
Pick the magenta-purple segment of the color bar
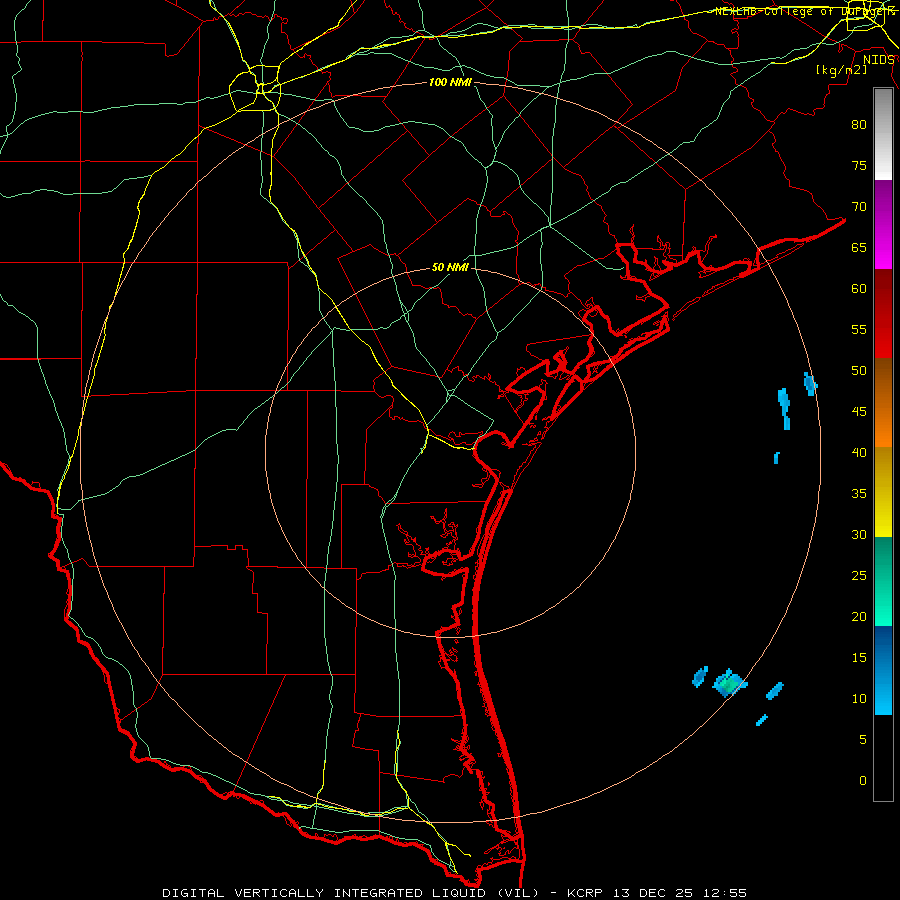883,224
